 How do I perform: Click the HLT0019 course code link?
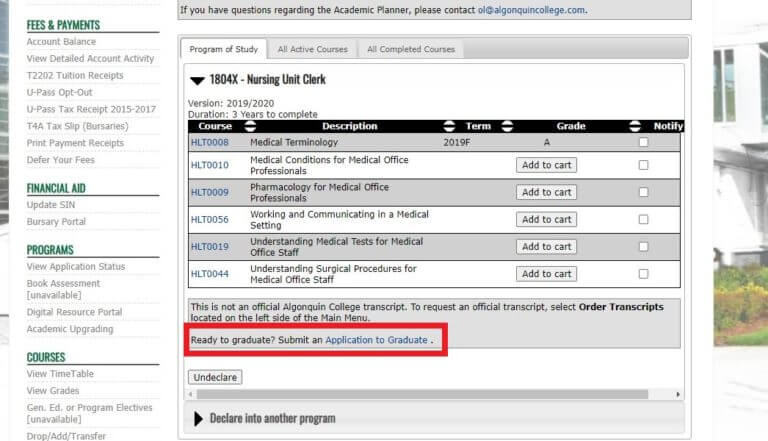click(209, 246)
